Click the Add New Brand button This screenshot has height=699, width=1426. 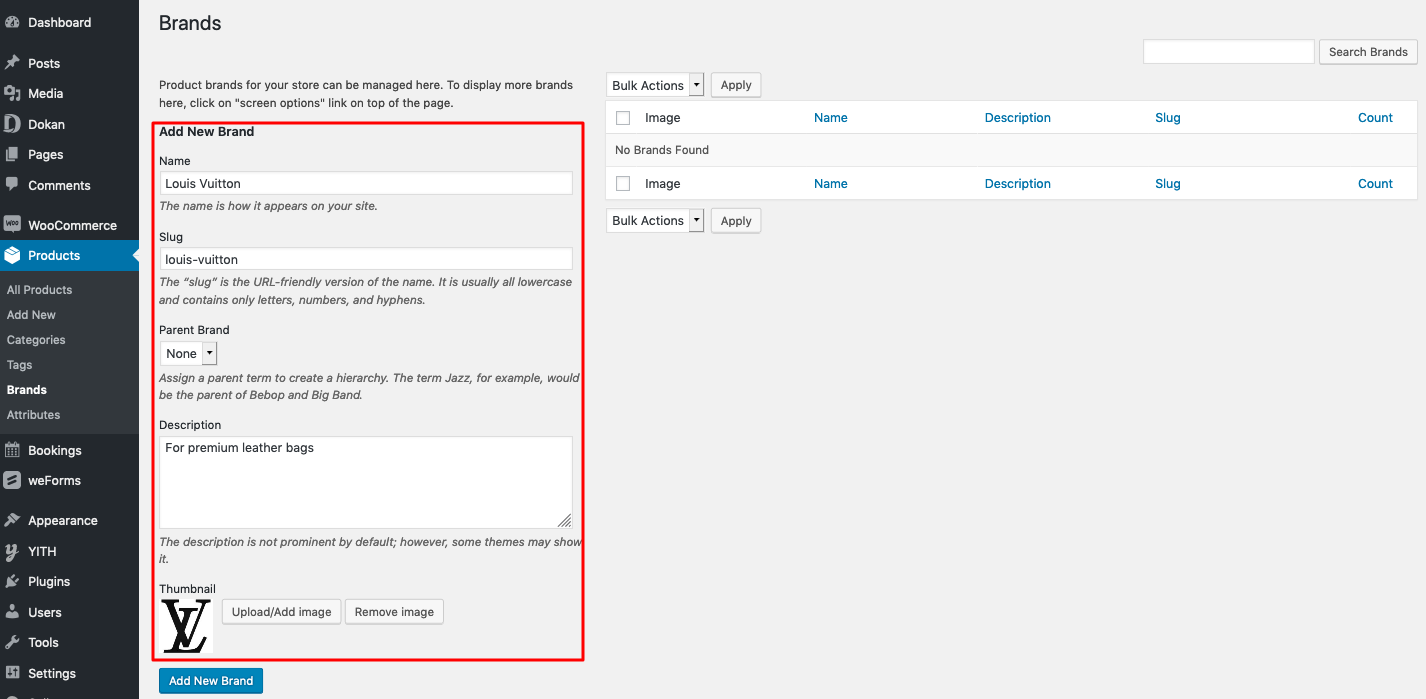[211, 681]
